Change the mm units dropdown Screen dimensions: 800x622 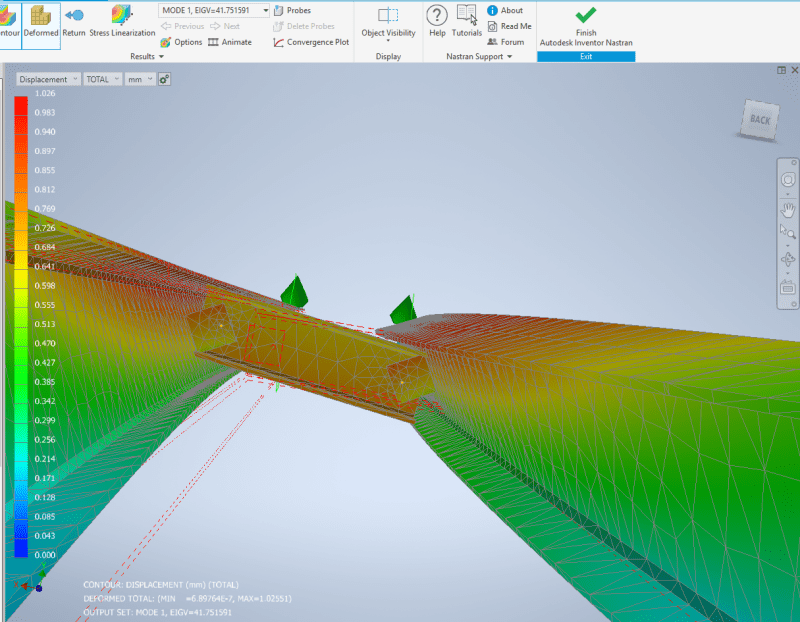click(x=140, y=79)
